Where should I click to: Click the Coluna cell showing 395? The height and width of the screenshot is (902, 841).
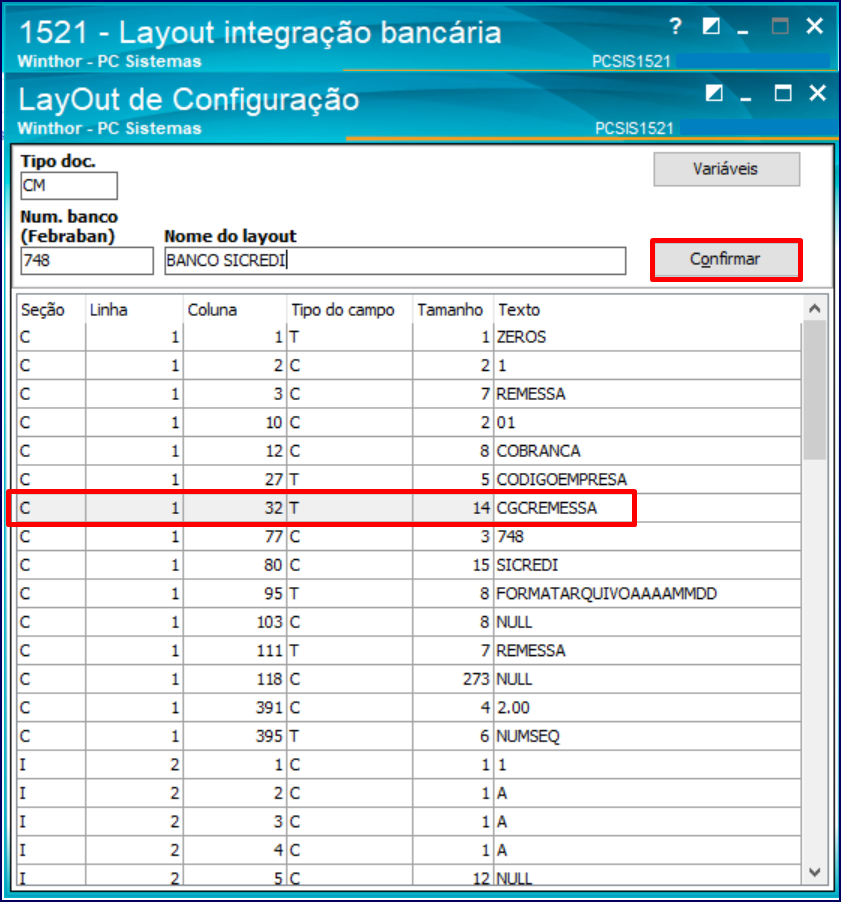tap(235, 736)
